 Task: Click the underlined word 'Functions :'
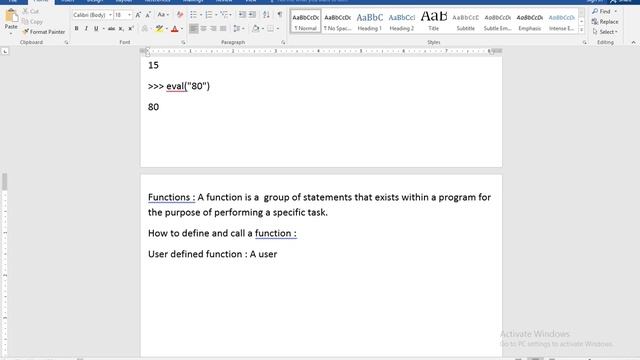click(x=171, y=197)
